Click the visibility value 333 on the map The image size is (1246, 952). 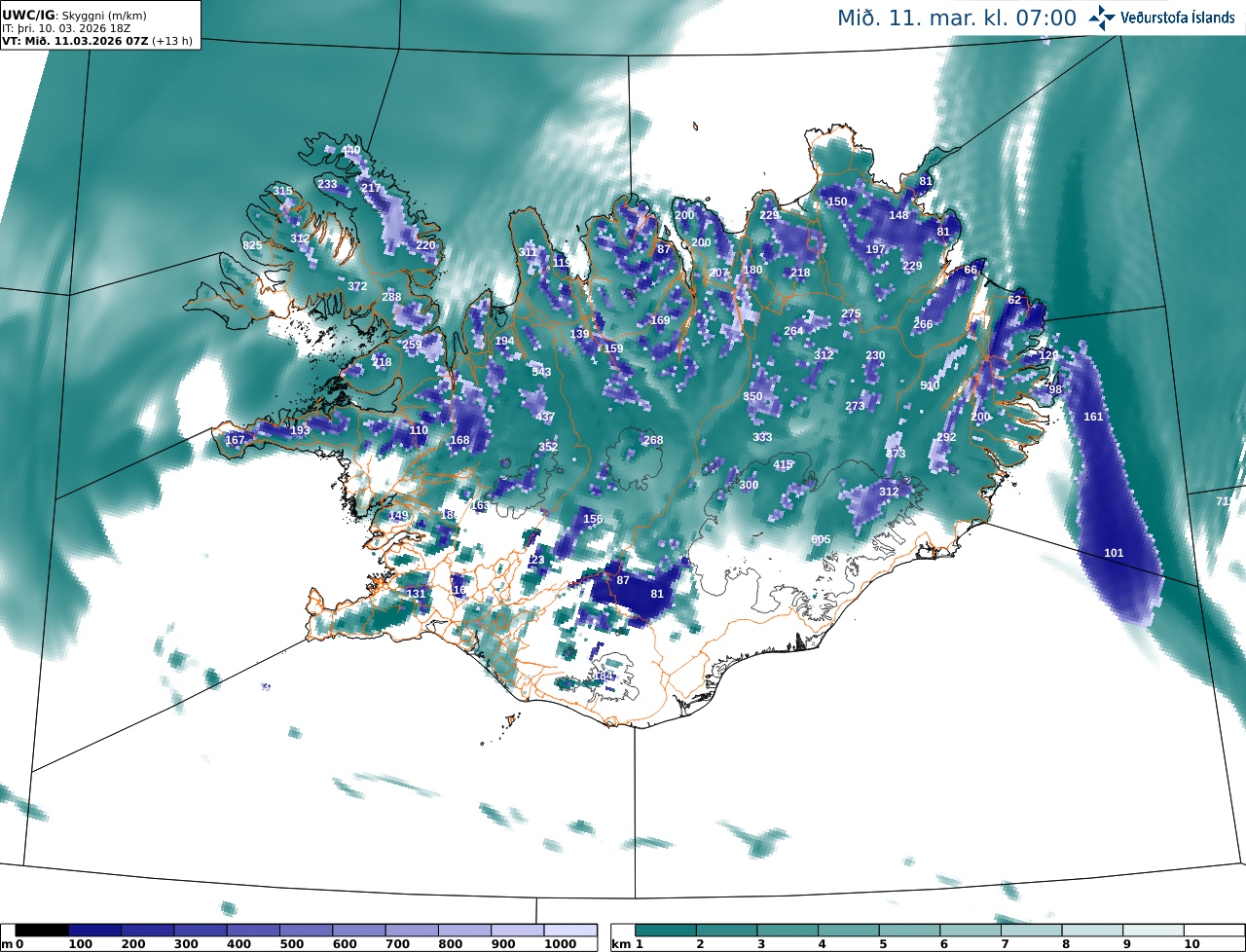[762, 437]
